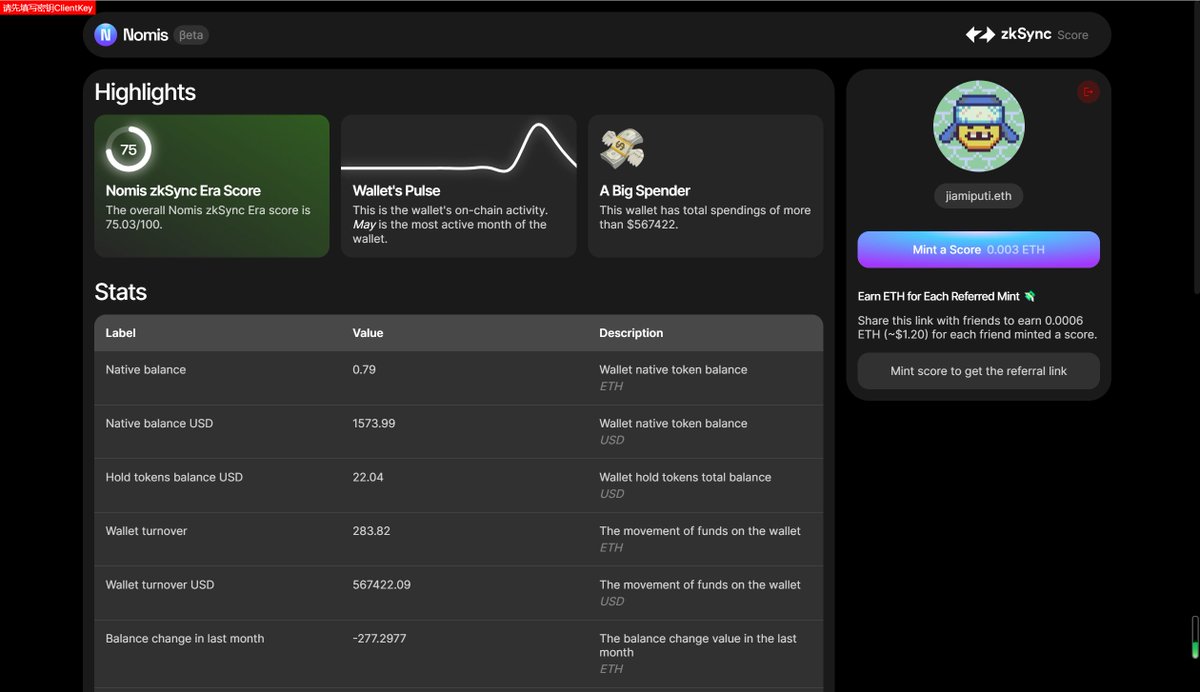Image resolution: width=1200 pixels, height=692 pixels.
Task: Click the Beta badge next to Nomis
Action: click(191, 35)
